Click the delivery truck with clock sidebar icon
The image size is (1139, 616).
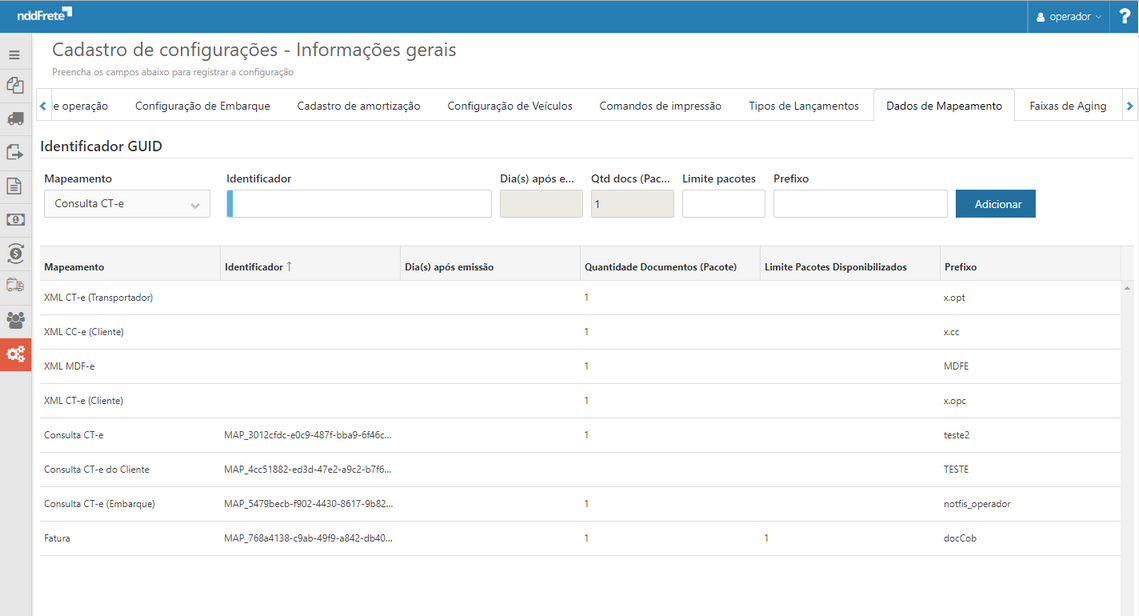(14, 287)
